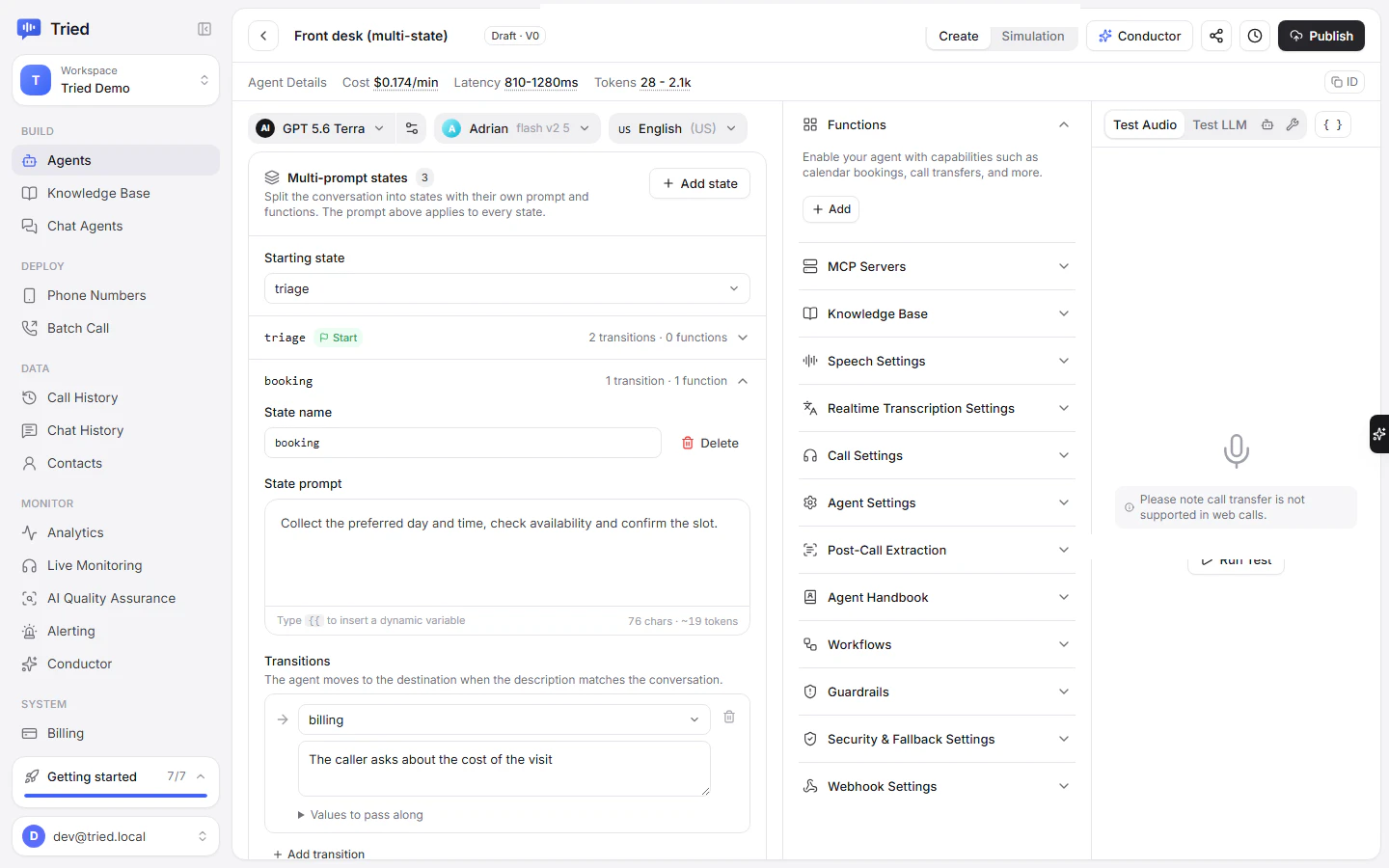The width and height of the screenshot is (1389, 868).
Task: Switch to Create mode
Action: (x=959, y=36)
